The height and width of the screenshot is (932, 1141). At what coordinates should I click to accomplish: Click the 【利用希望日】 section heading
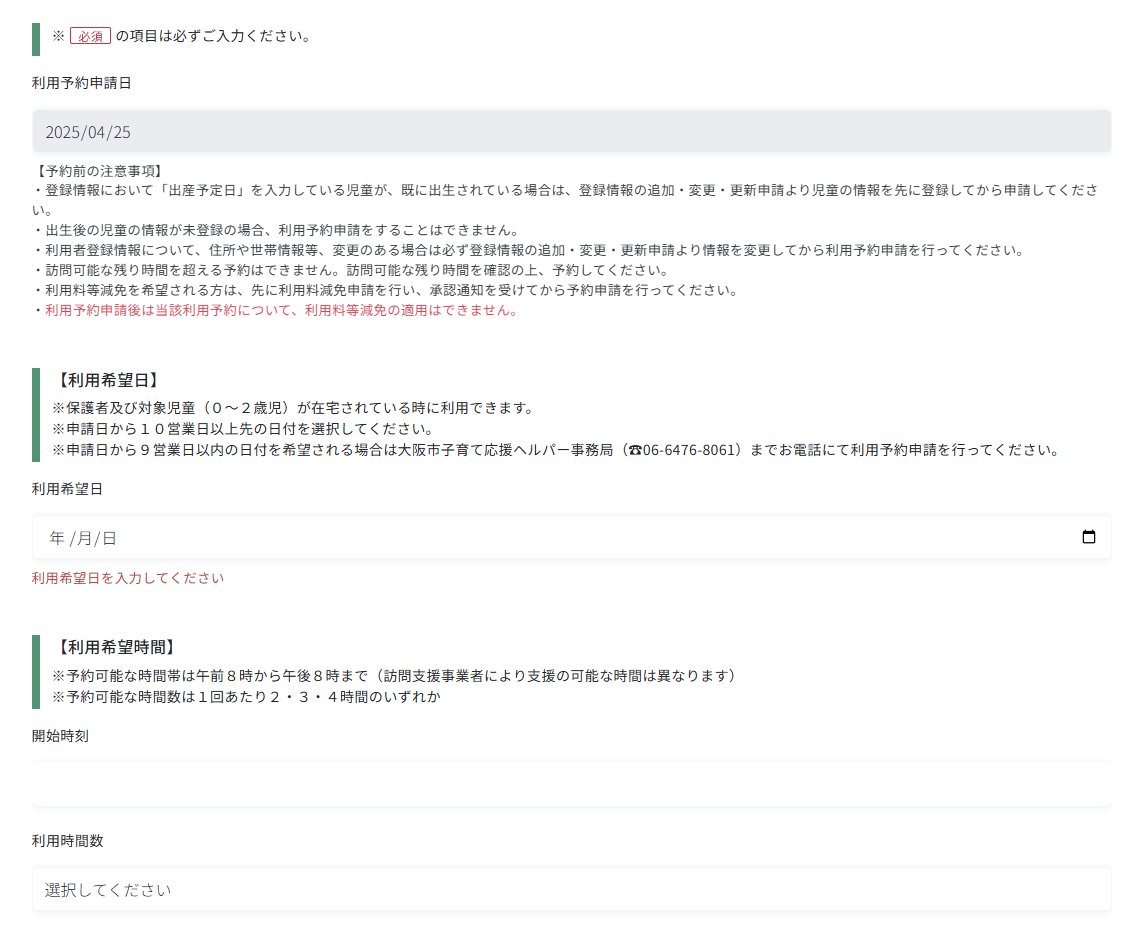[106, 380]
